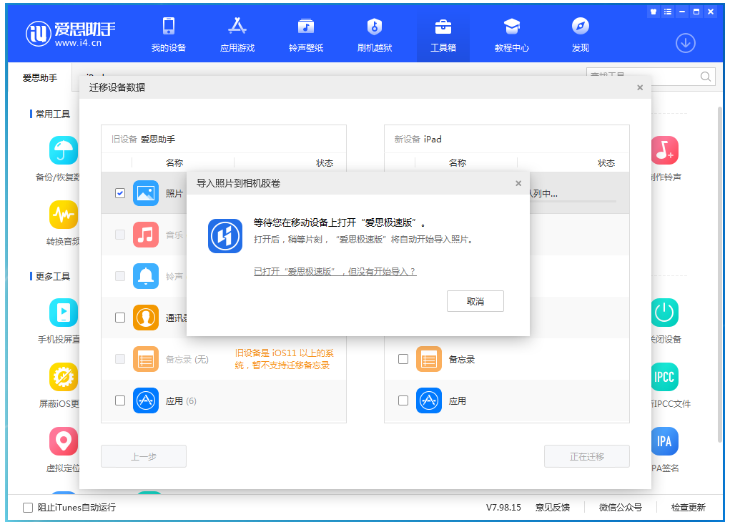Click old device notes icon
Image resolution: width=735 pixels, height=525 pixels.
pyautogui.click(x=146, y=359)
